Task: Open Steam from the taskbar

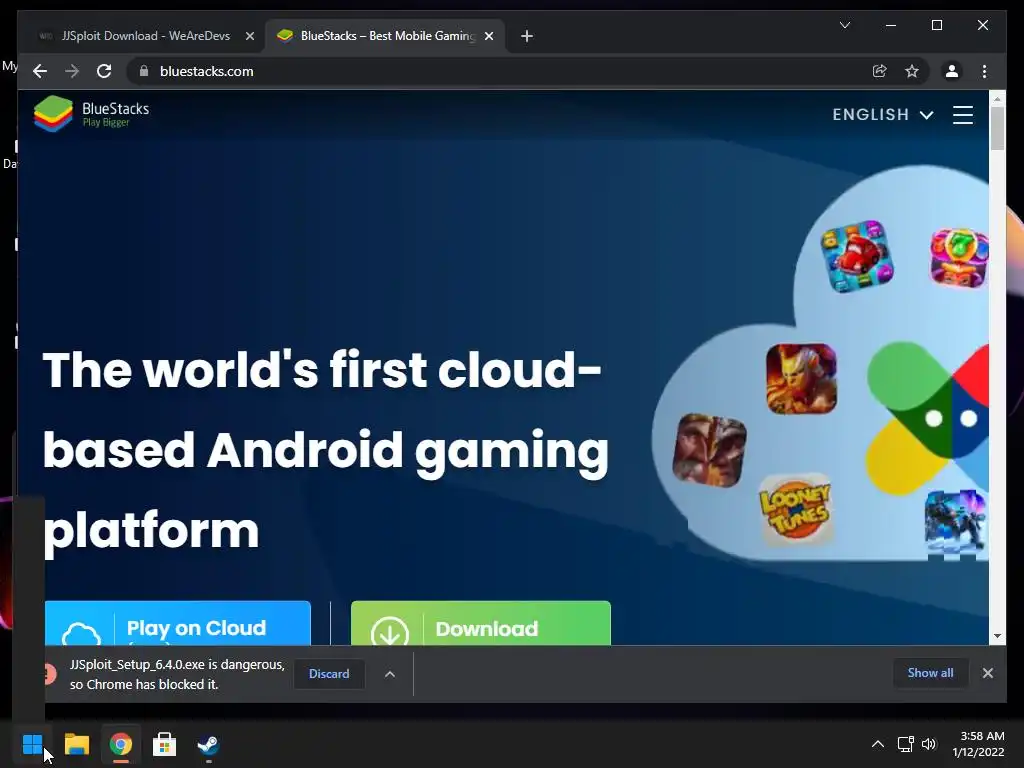Action: click(x=208, y=744)
